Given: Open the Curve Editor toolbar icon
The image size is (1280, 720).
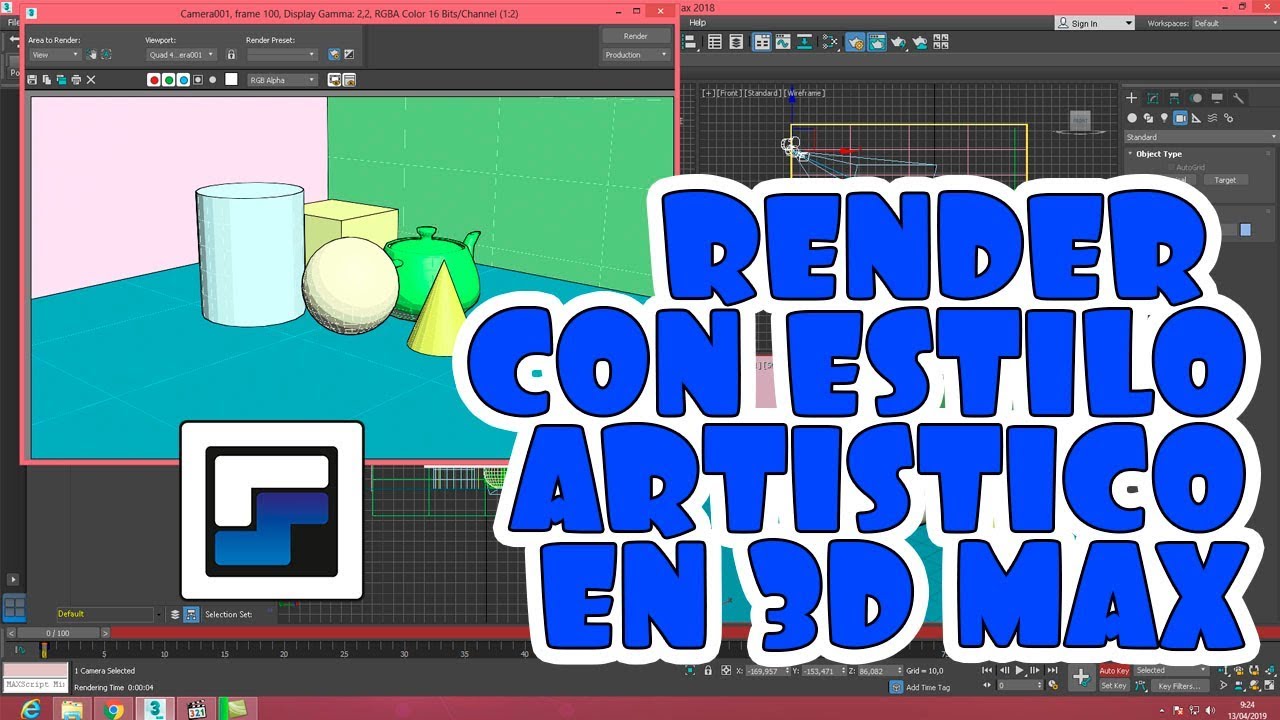Looking at the screenshot, I should coord(783,42).
